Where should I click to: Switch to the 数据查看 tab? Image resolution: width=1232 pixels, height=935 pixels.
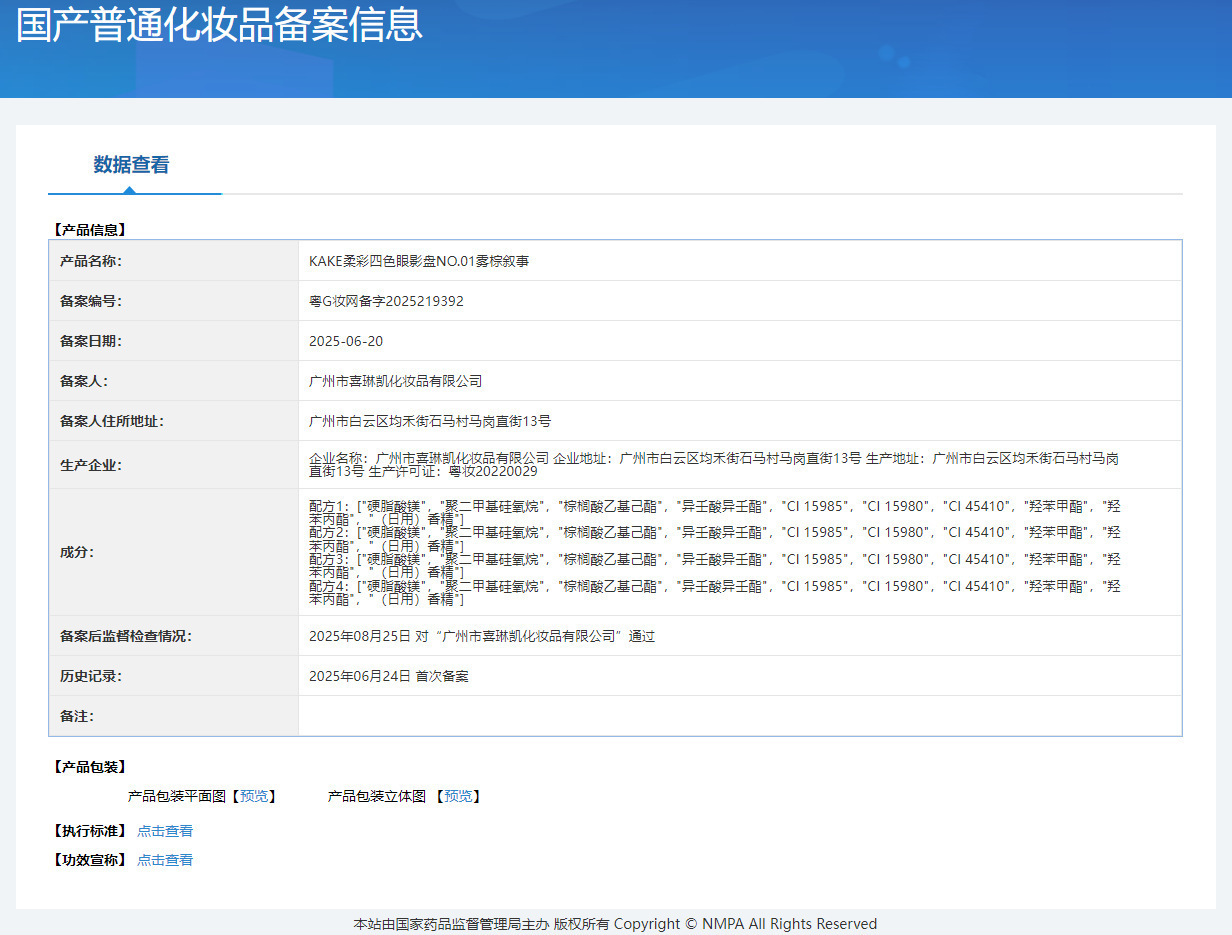click(x=131, y=165)
